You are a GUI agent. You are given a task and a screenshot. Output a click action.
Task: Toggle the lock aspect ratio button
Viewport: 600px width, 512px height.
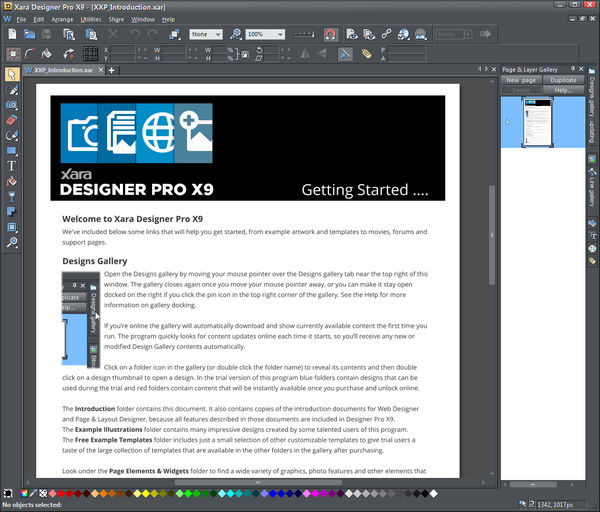click(x=245, y=54)
